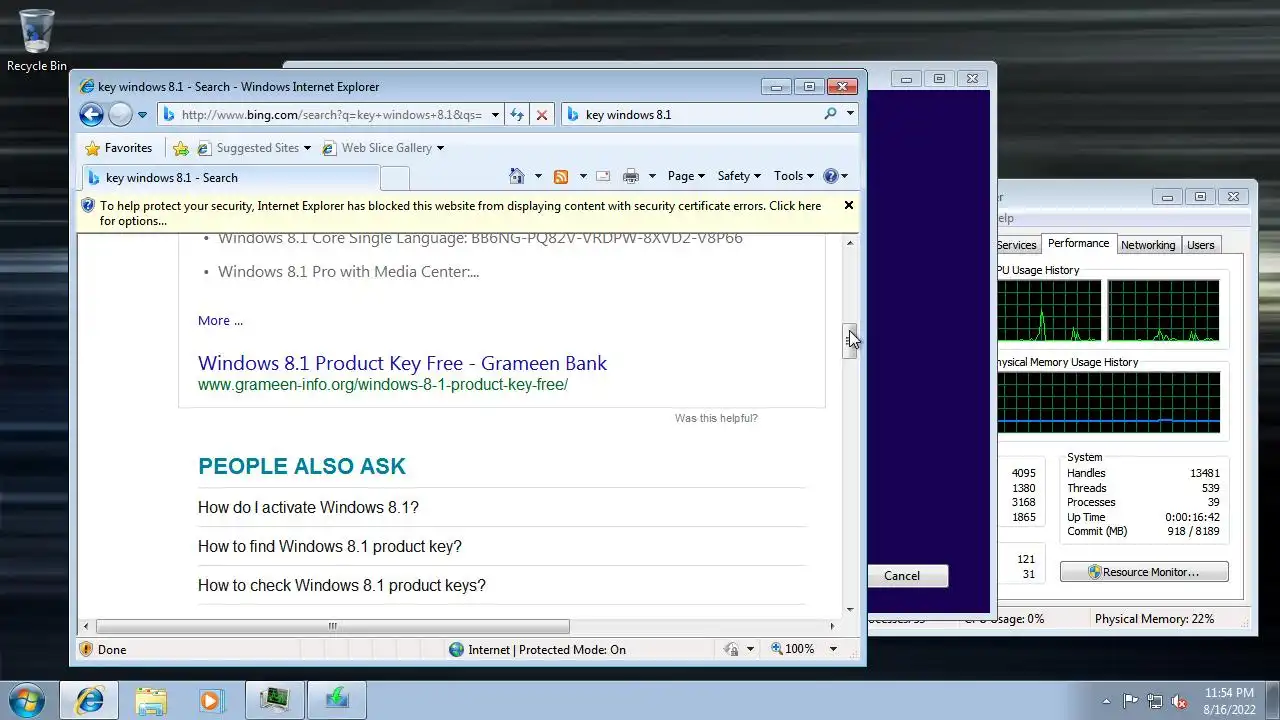Image resolution: width=1280 pixels, height=720 pixels.
Task: Click the zoom level magnifier icon
Action: (x=777, y=649)
